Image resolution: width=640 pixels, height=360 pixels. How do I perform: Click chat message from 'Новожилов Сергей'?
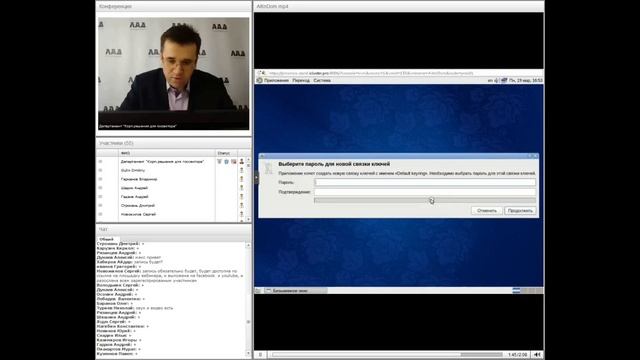click(x=169, y=276)
